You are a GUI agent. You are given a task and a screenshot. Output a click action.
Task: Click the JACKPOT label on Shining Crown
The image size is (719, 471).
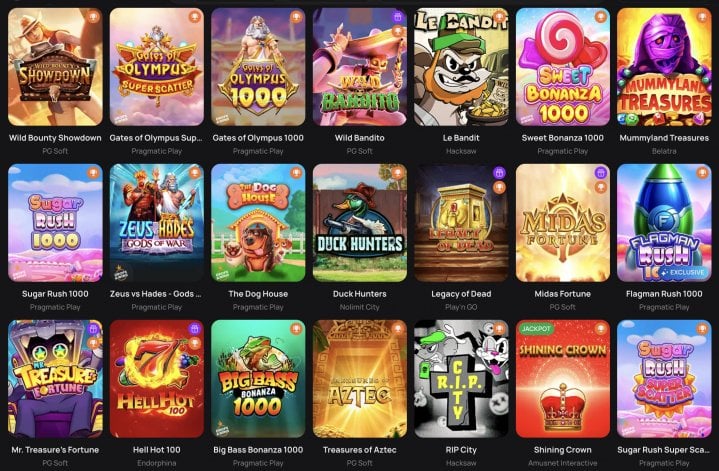536,329
